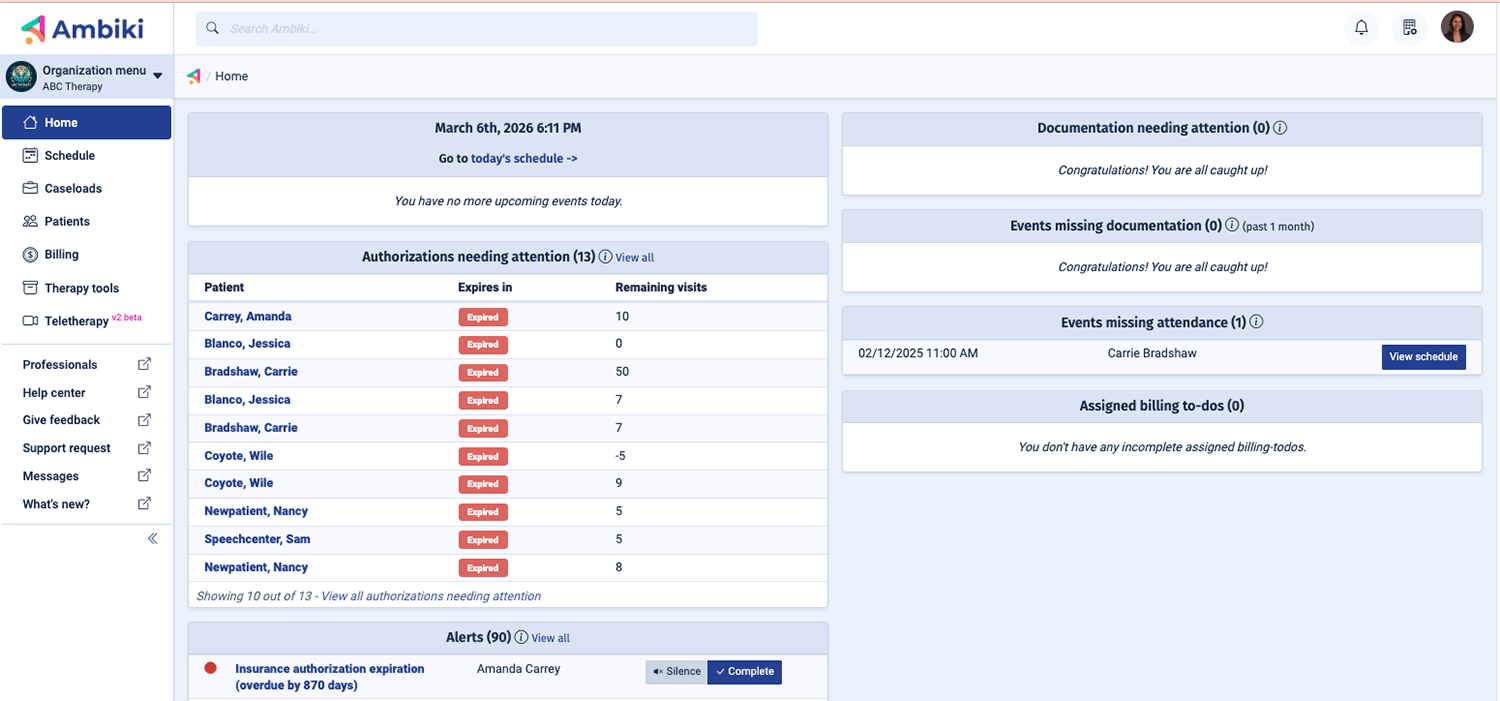The image size is (1500, 701).
Task: Open Schedule from the sidebar
Action: point(69,156)
